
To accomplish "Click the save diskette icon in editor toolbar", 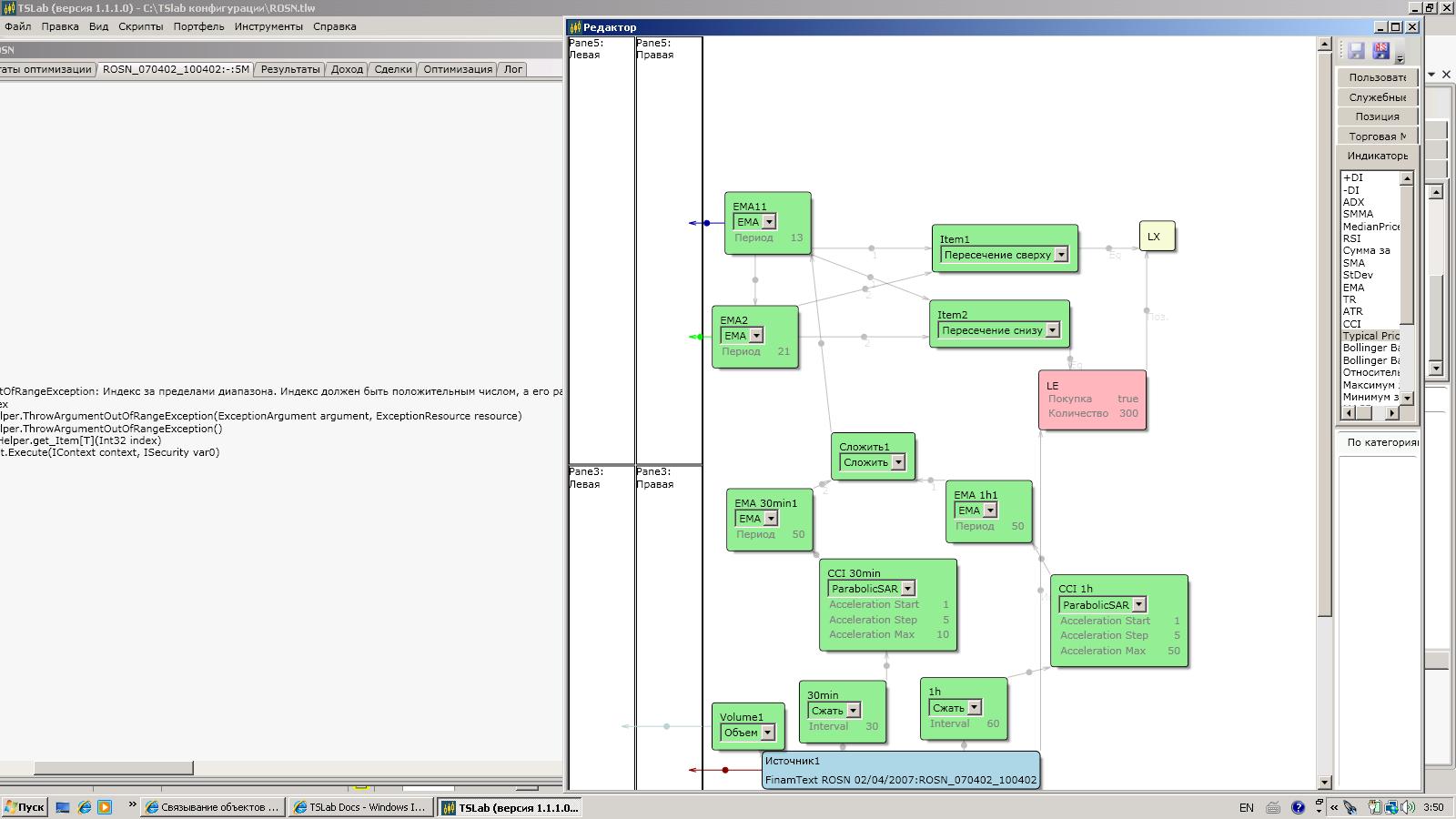I will [x=1357, y=51].
